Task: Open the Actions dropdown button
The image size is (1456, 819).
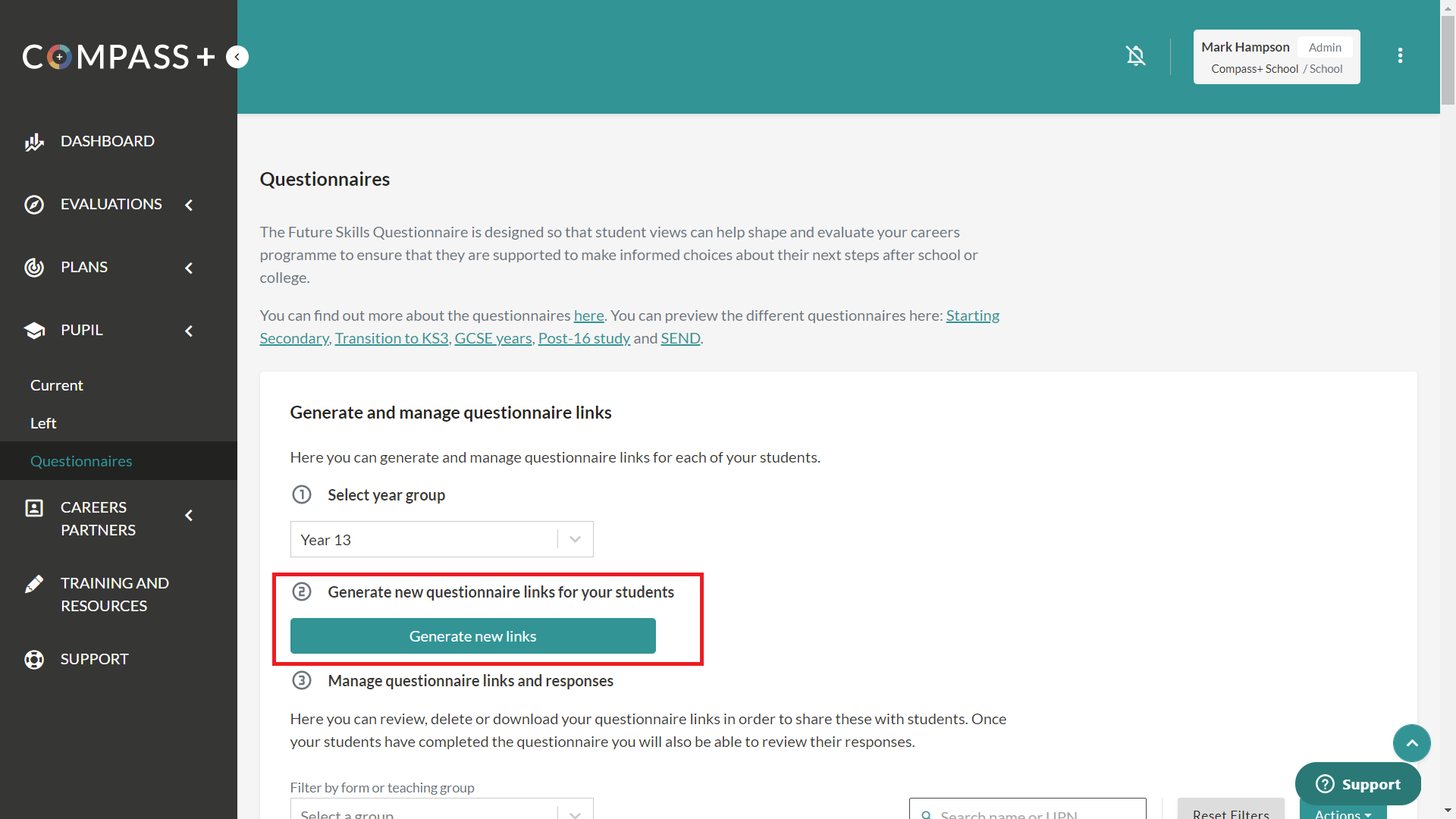Action: click(1342, 813)
